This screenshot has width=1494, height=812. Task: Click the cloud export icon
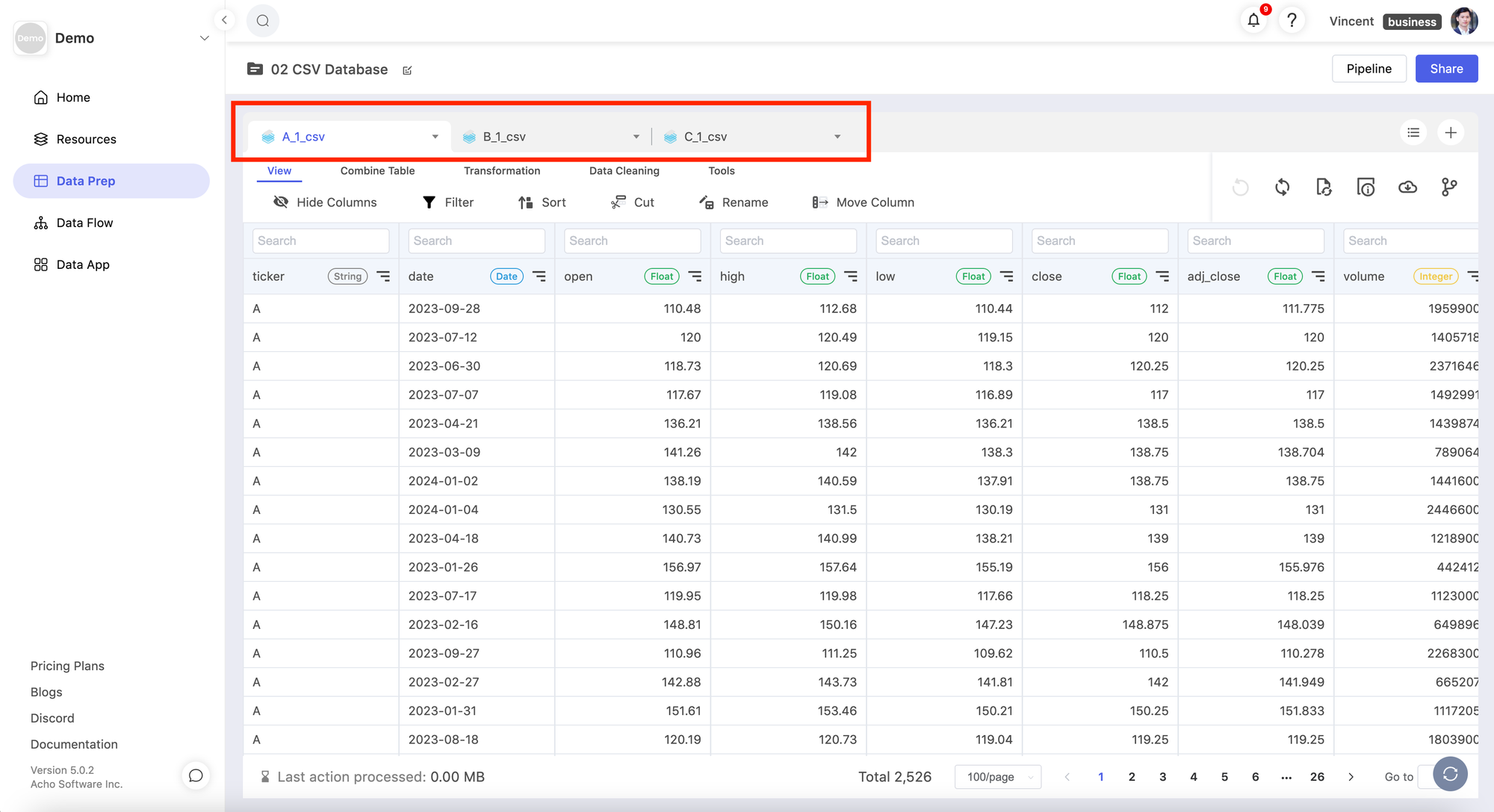point(1407,187)
